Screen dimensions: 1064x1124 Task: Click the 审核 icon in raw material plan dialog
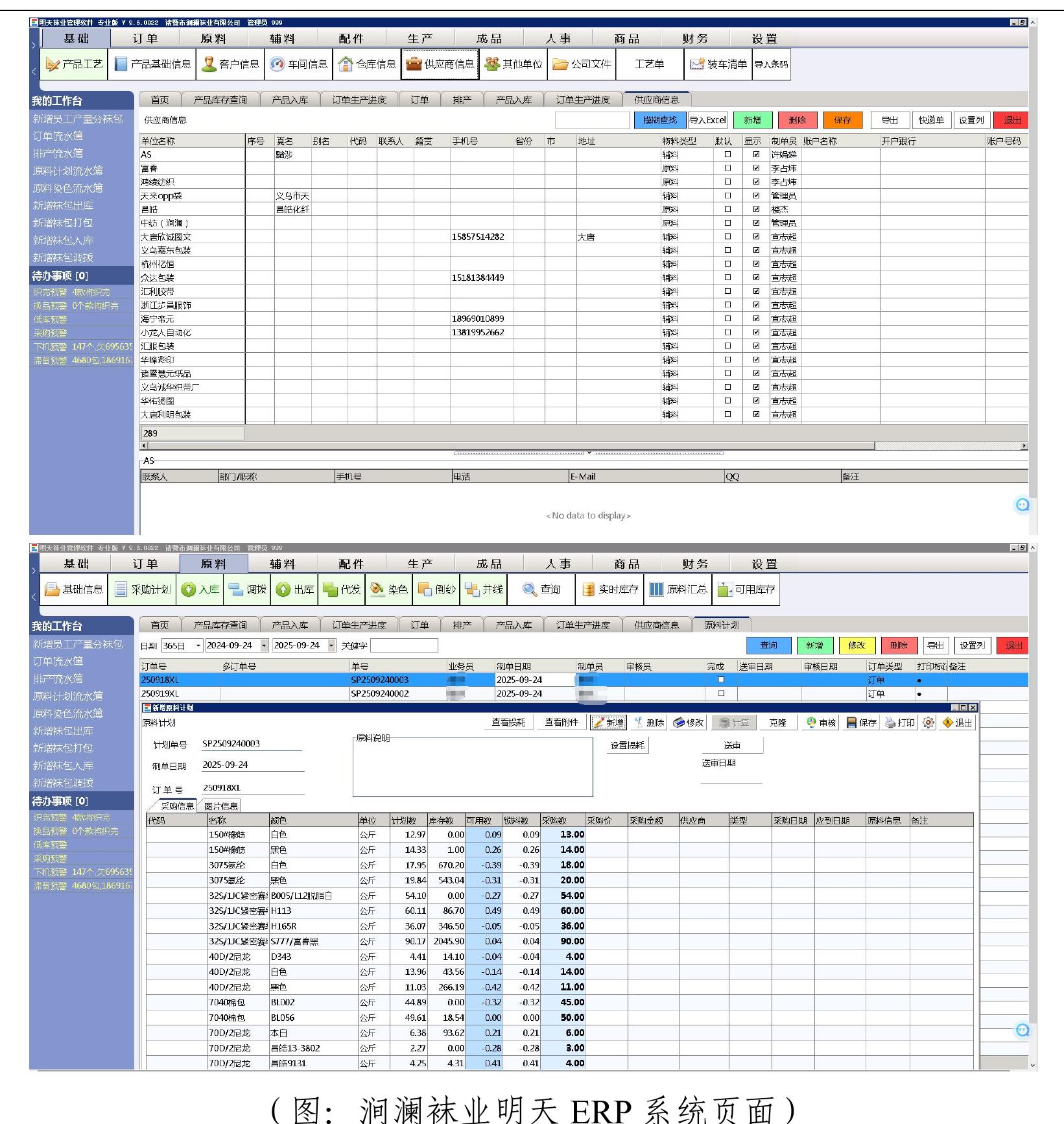click(821, 723)
